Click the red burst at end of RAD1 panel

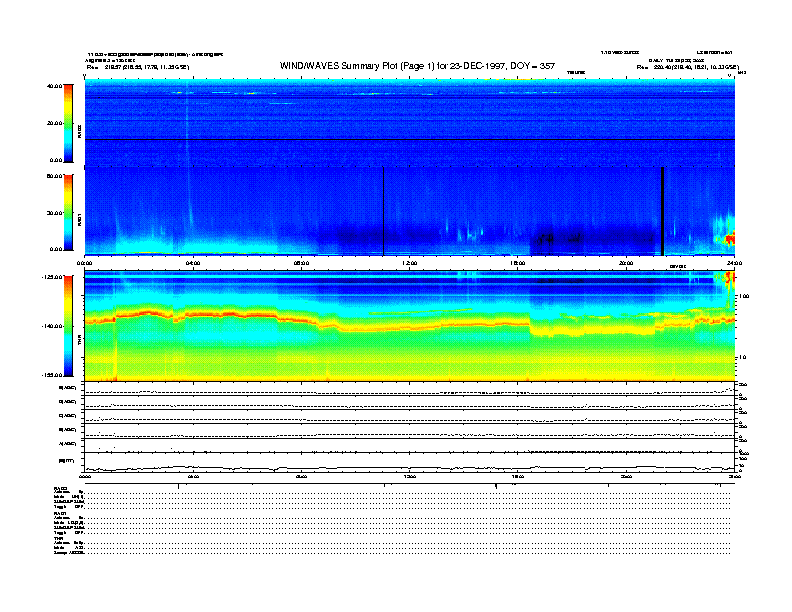click(x=730, y=239)
